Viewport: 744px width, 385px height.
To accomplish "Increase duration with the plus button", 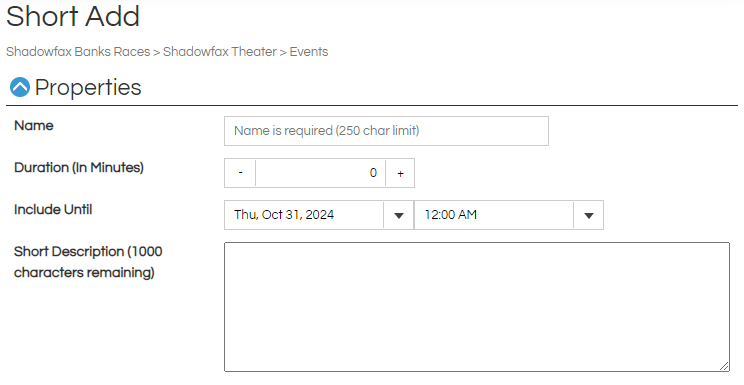I will [x=400, y=173].
